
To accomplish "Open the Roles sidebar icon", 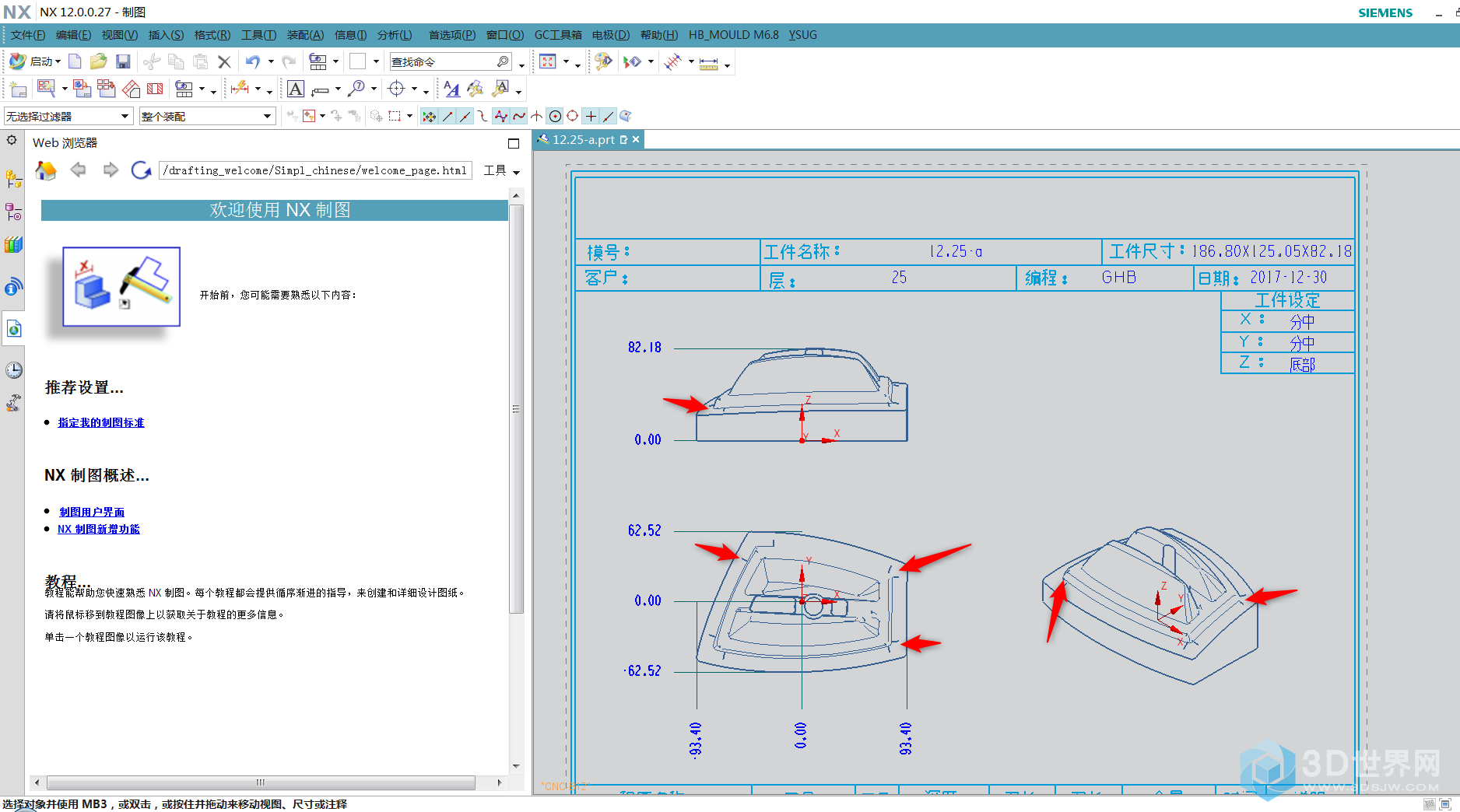I will (x=13, y=403).
